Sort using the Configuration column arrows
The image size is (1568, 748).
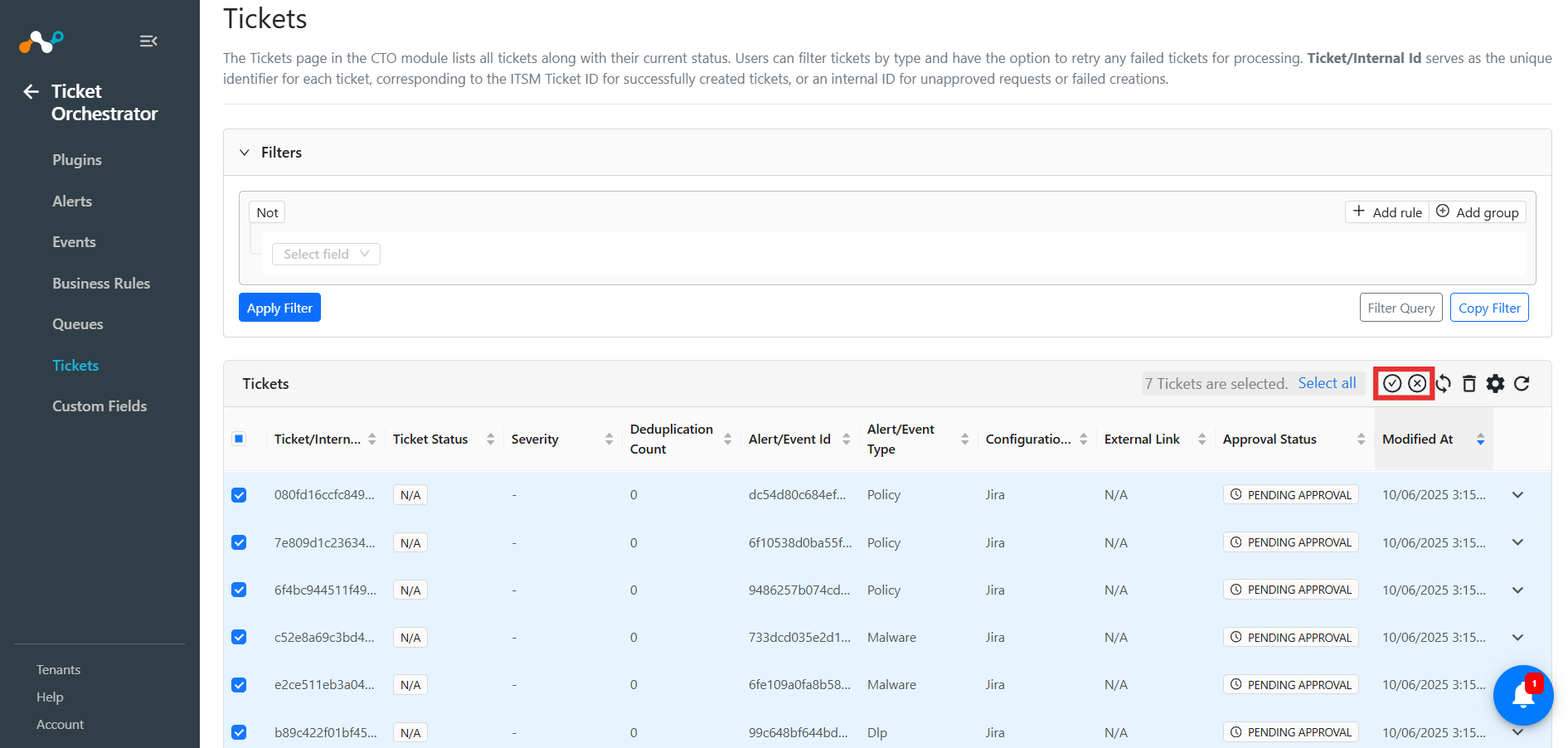1084,440
